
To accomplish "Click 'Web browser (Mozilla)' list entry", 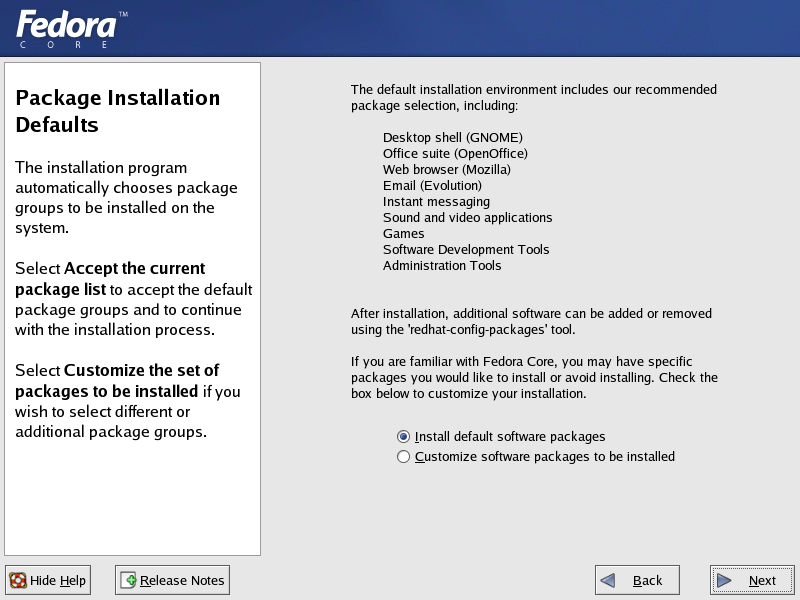I will click(x=446, y=169).
